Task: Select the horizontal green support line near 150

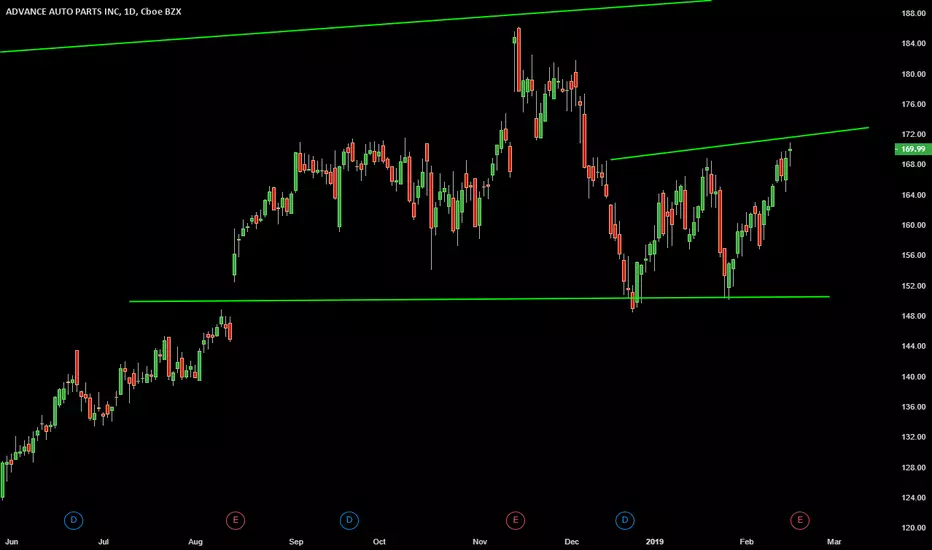Action: click(479, 299)
